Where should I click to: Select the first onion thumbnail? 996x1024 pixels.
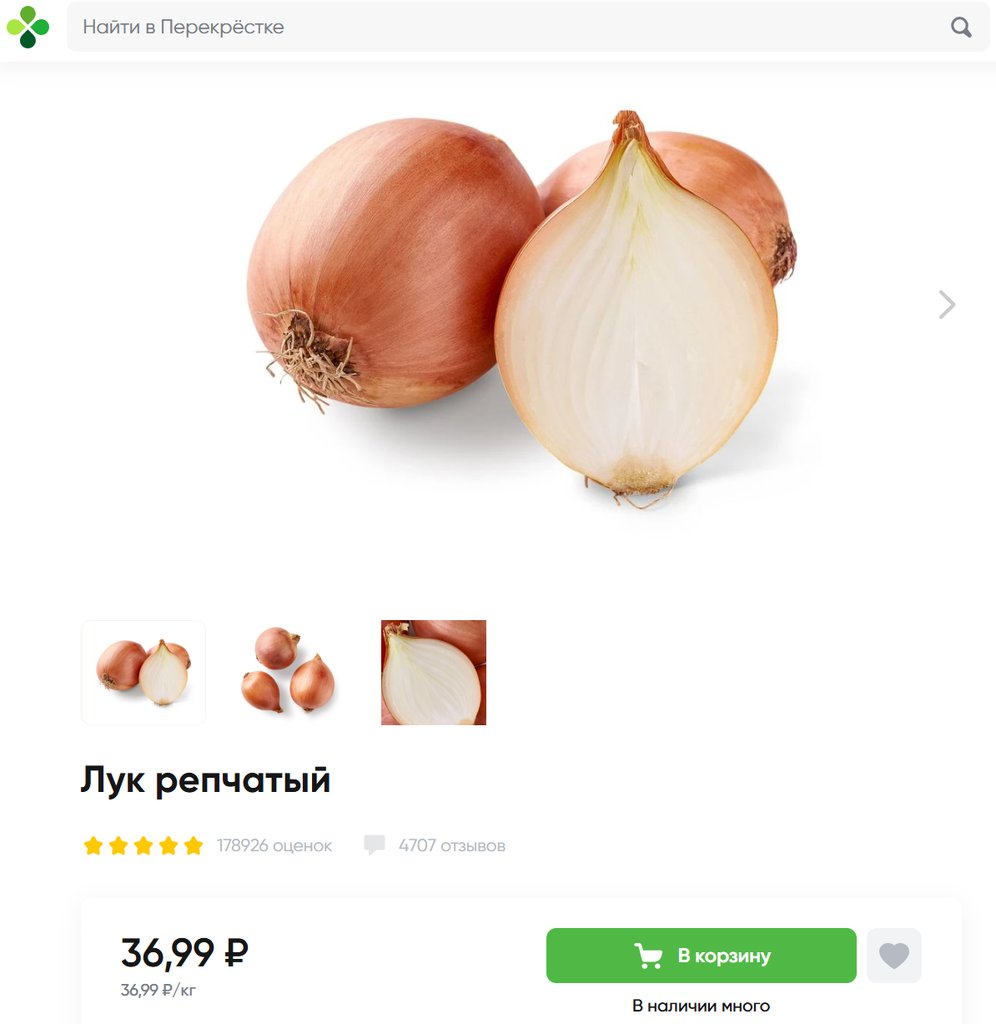coord(144,672)
